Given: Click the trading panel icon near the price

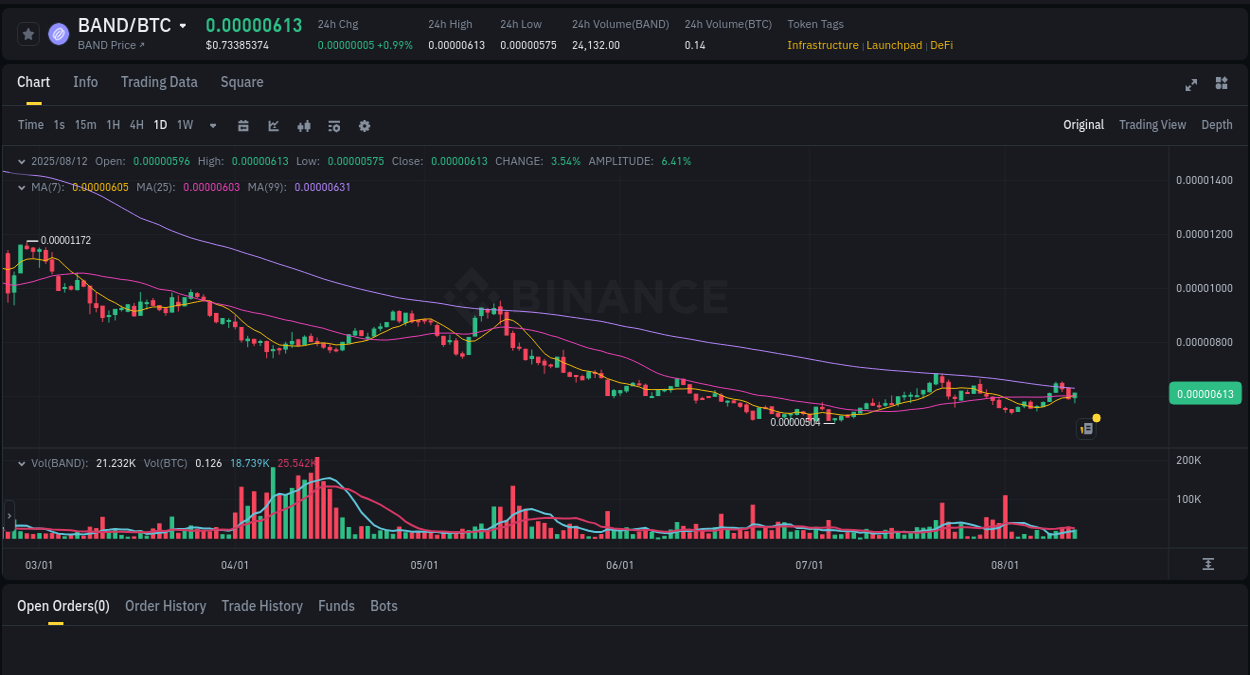Looking at the screenshot, I should coord(1087,428).
